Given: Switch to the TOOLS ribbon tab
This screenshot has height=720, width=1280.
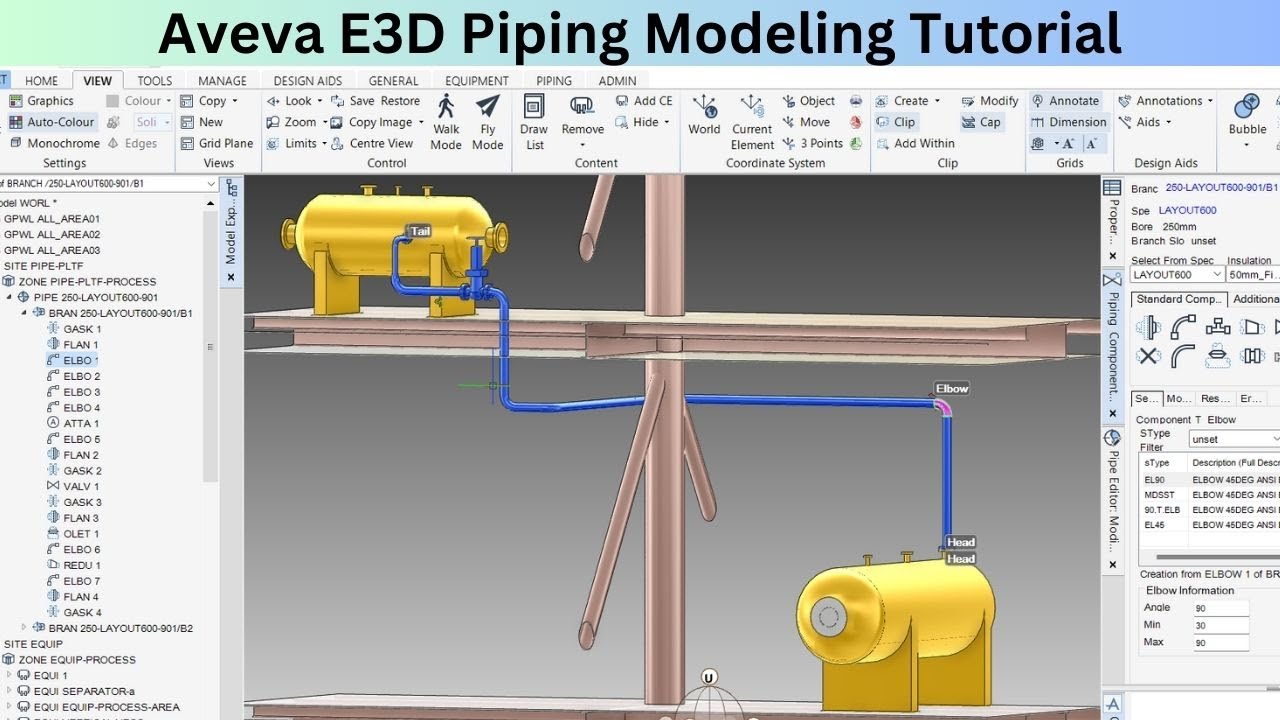Looking at the screenshot, I should tap(154, 81).
